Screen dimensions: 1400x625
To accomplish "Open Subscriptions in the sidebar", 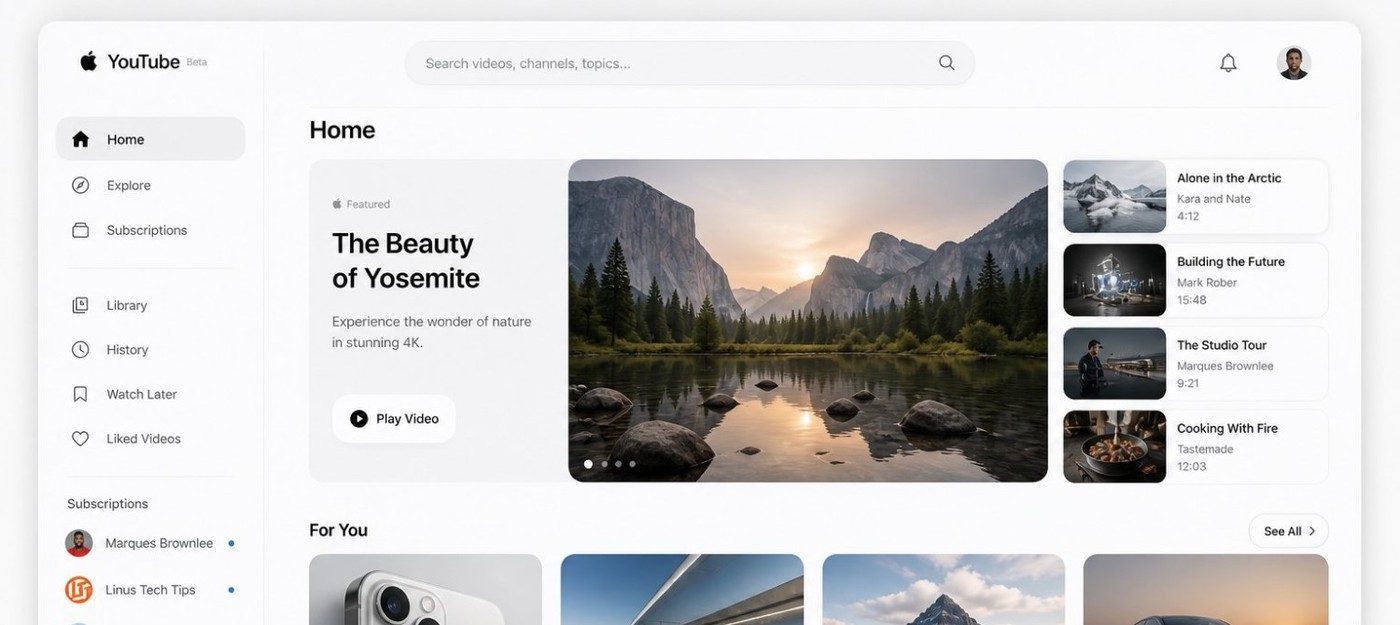I will 150,230.
